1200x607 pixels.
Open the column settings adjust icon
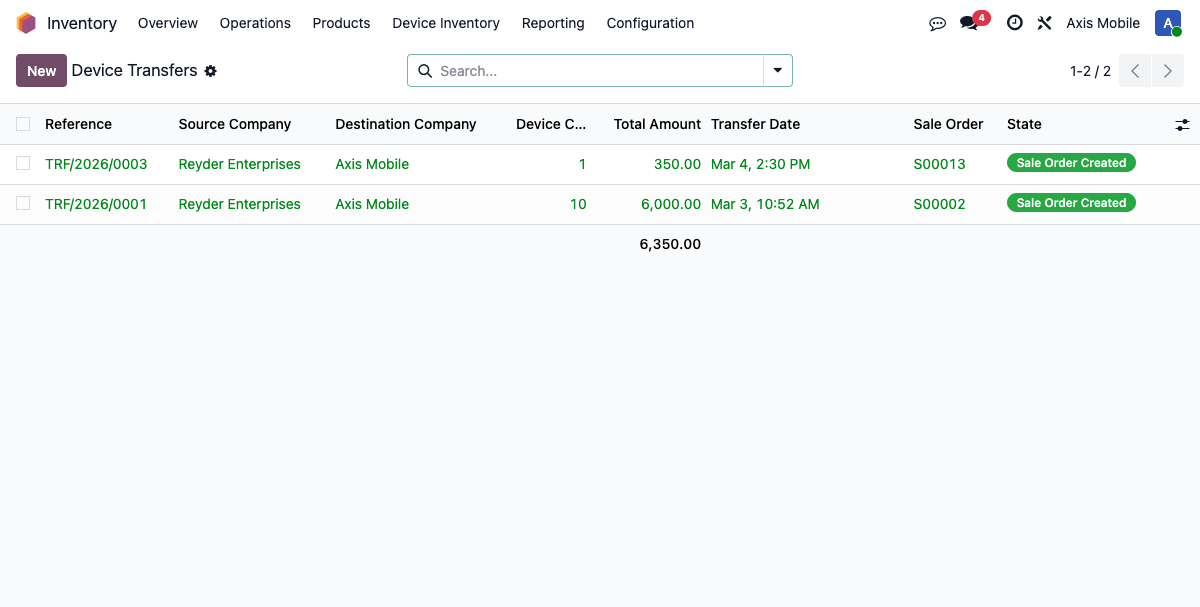pyautogui.click(x=1182, y=124)
